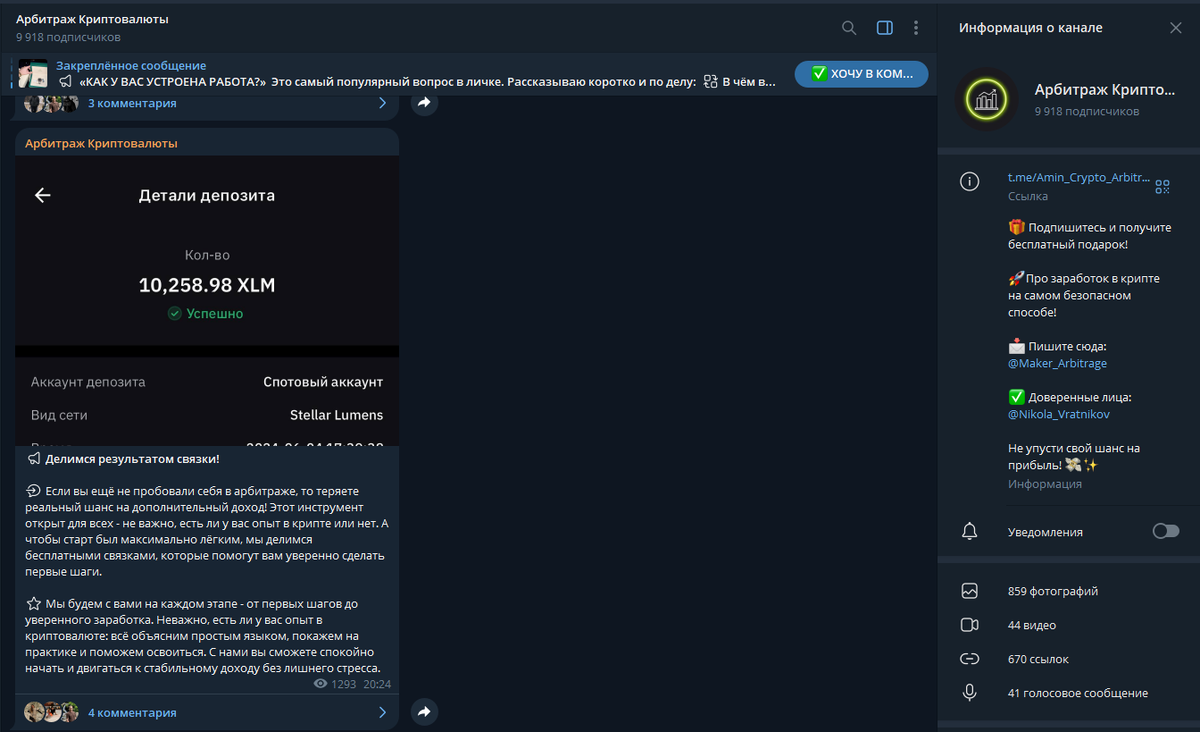The image size is (1200, 732).
Task: Click the Не упусти свой шанс на прибыль! line
Action: [1074, 457]
